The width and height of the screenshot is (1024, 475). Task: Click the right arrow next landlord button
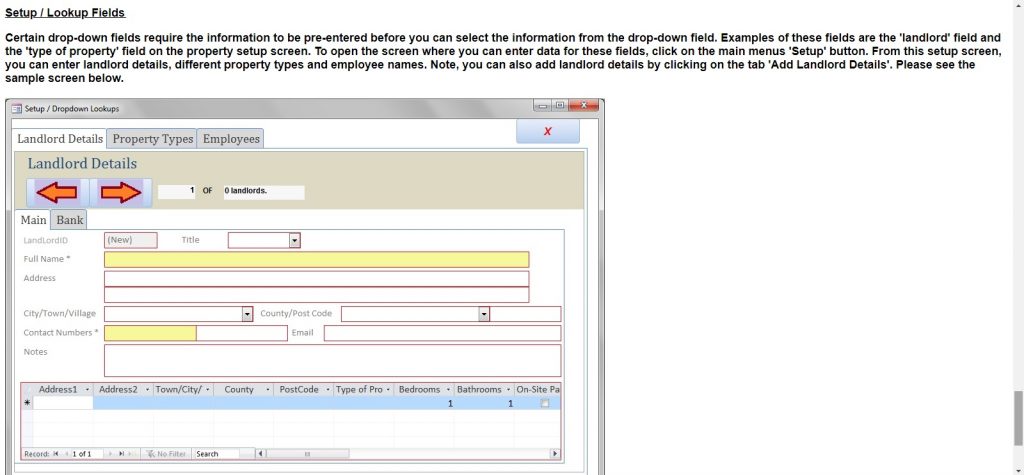pyautogui.click(x=121, y=192)
